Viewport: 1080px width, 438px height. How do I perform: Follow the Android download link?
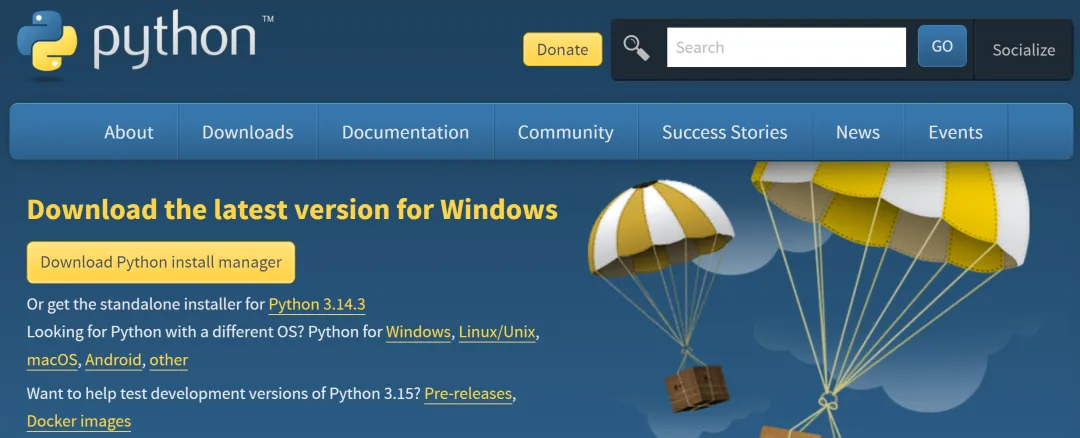pos(114,359)
